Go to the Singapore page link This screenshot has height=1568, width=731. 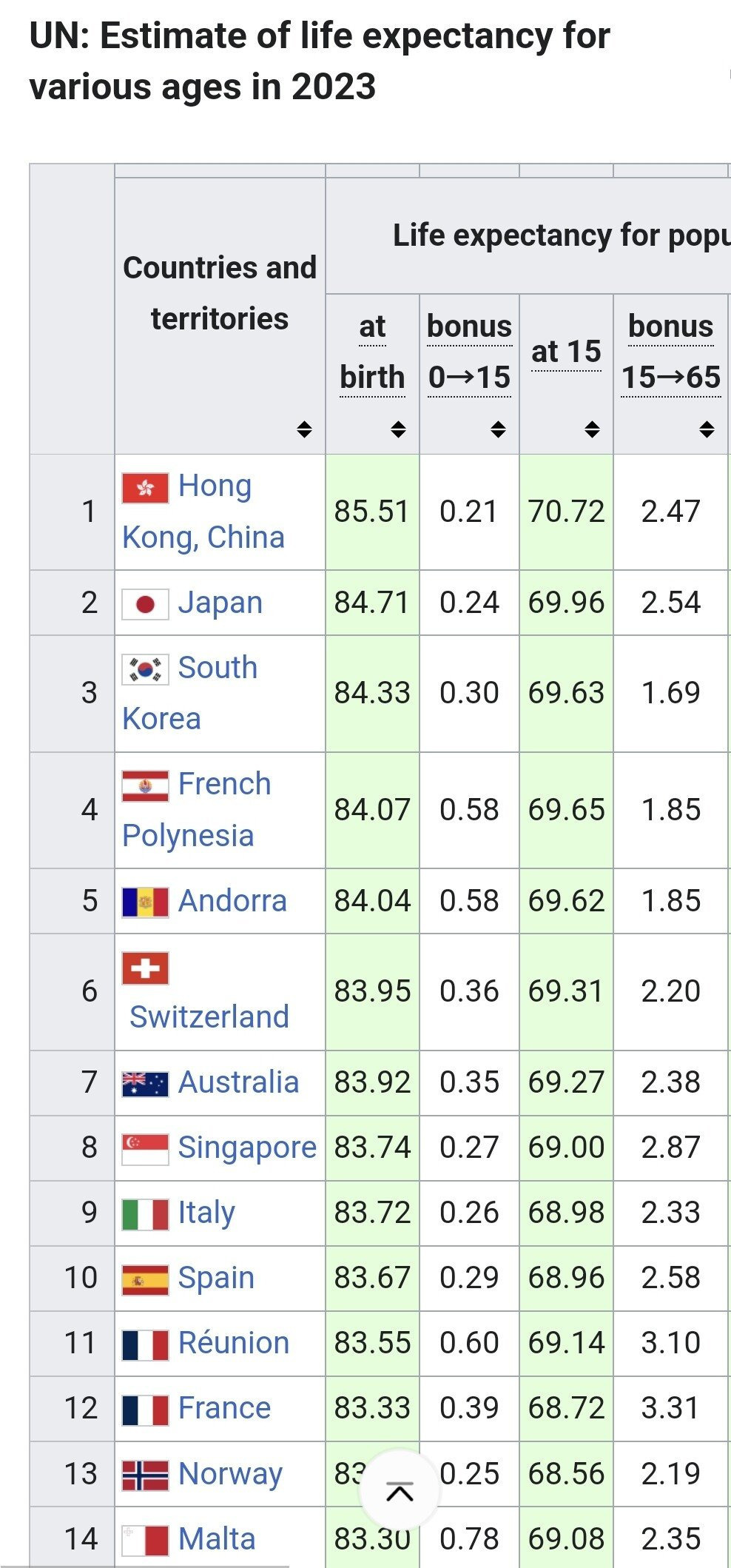(247, 1147)
